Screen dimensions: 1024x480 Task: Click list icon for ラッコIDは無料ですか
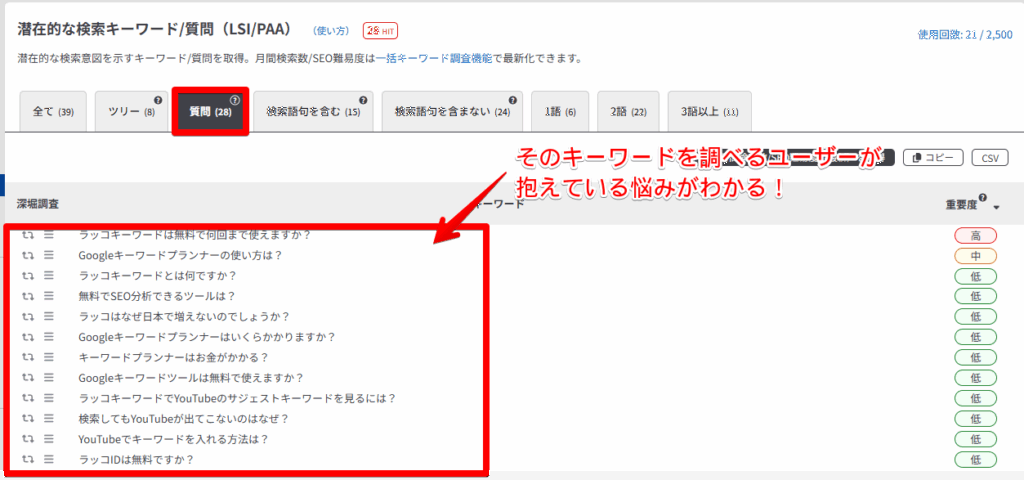click(48, 460)
